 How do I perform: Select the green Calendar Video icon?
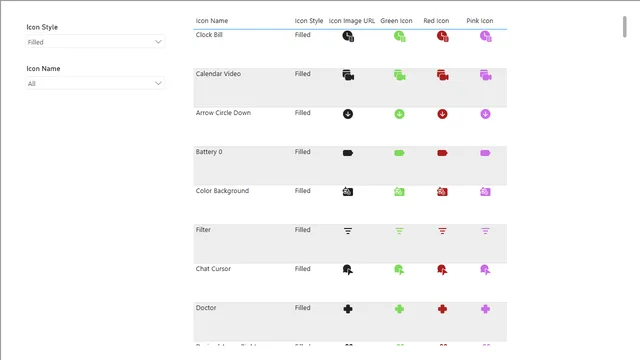pos(400,75)
